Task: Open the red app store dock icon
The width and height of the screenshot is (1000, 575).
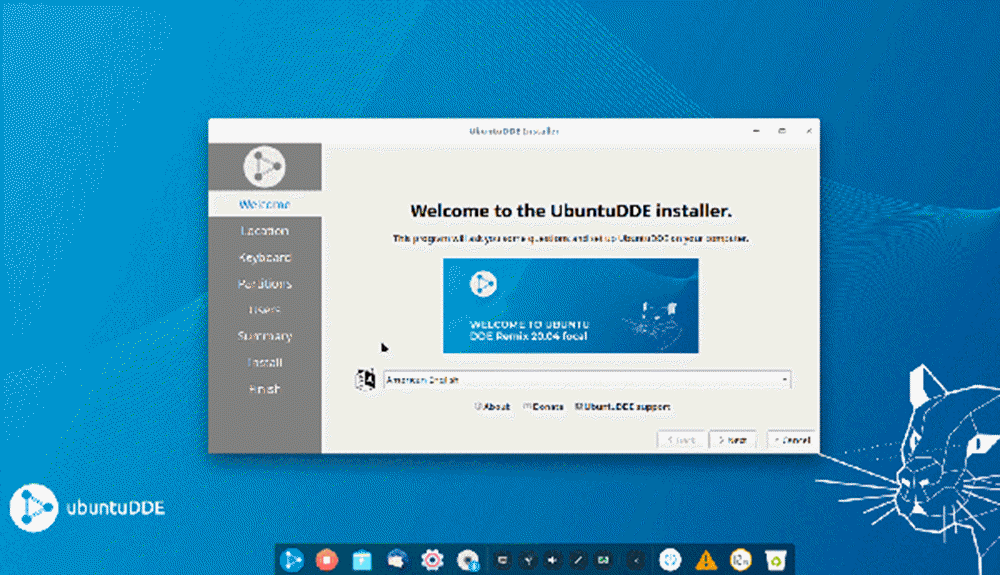Action: click(327, 560)
